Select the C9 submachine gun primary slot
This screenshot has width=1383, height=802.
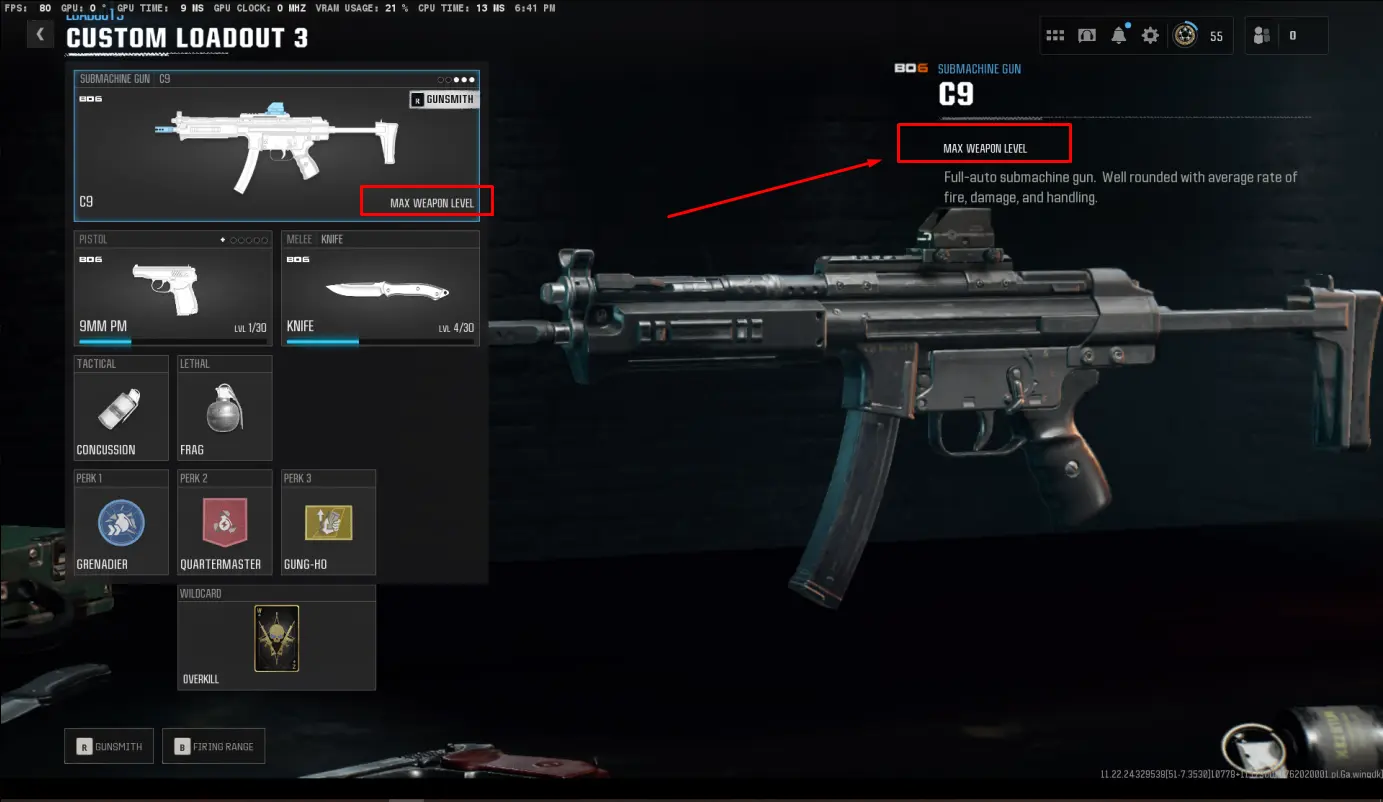[277, 146]
